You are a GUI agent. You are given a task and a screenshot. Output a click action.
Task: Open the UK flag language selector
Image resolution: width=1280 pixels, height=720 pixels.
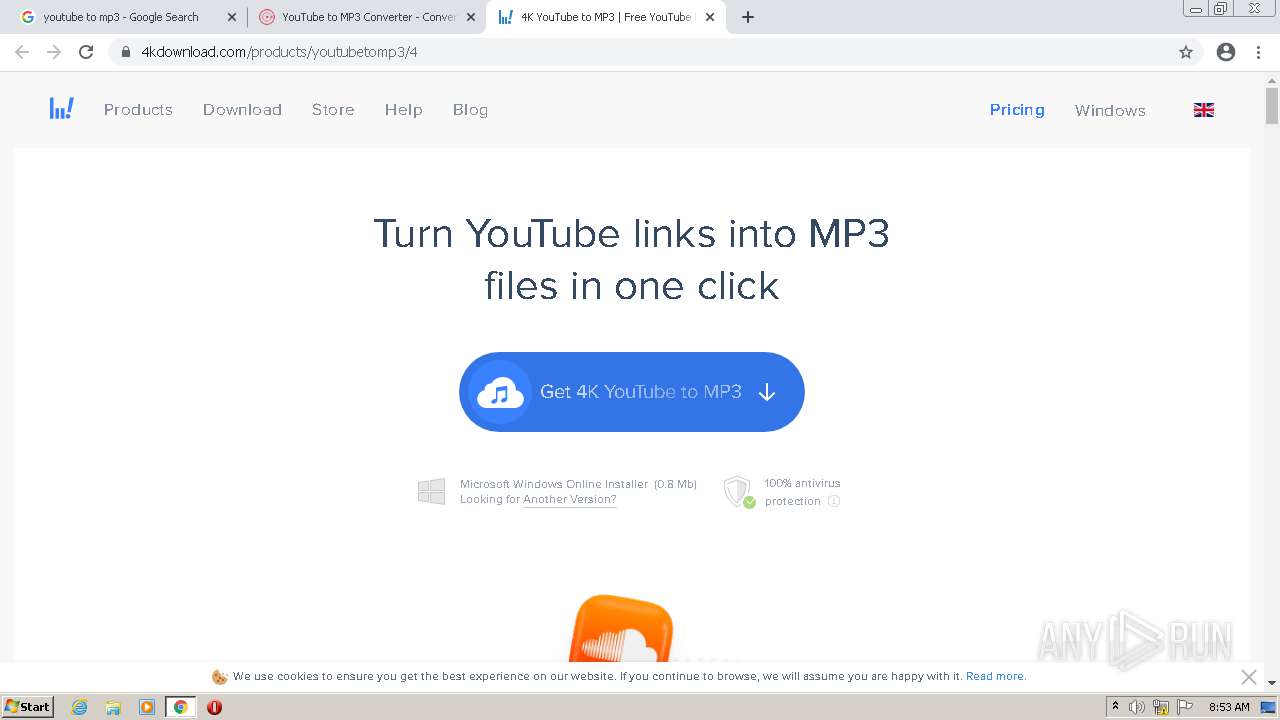coord(1204,110)
